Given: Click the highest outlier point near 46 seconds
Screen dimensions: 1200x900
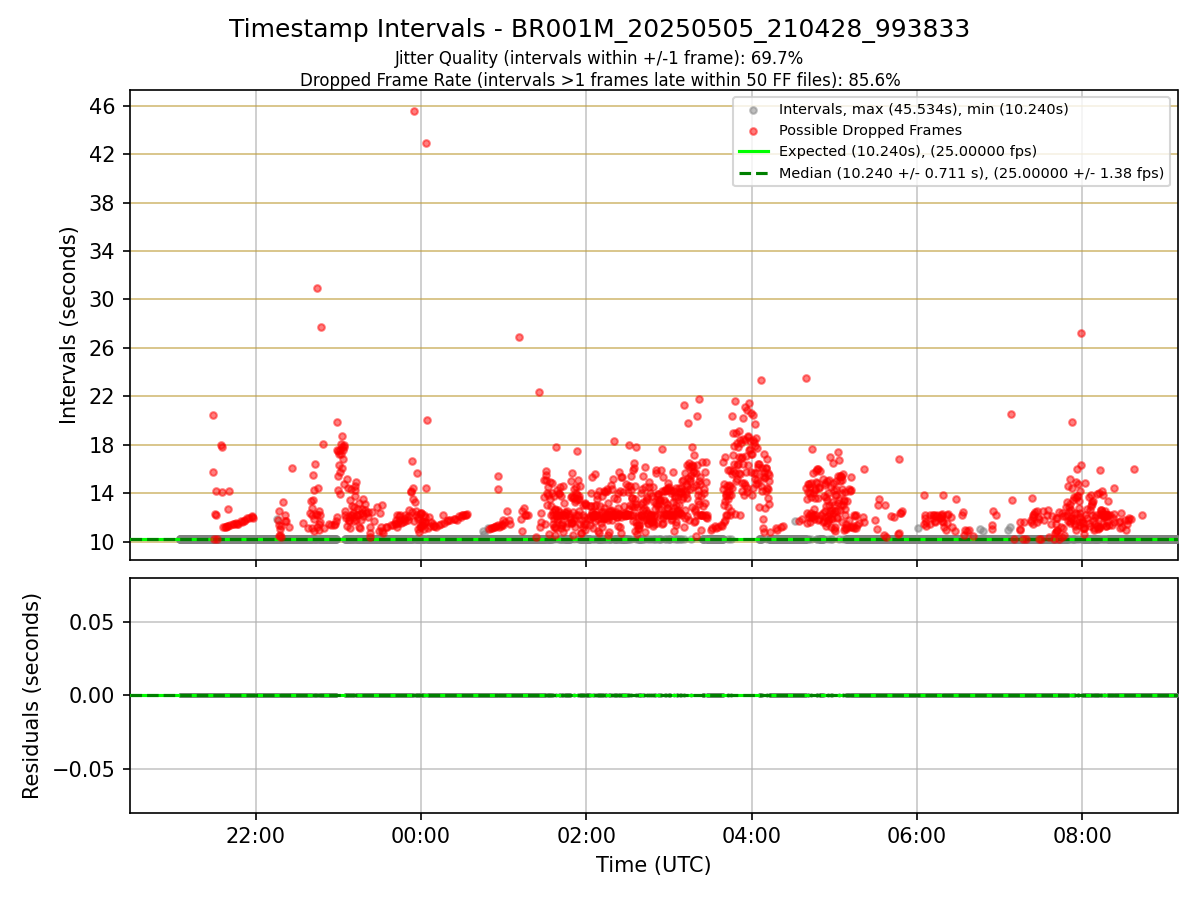Looking at the screenshot, I should click(x=414, y=111).
